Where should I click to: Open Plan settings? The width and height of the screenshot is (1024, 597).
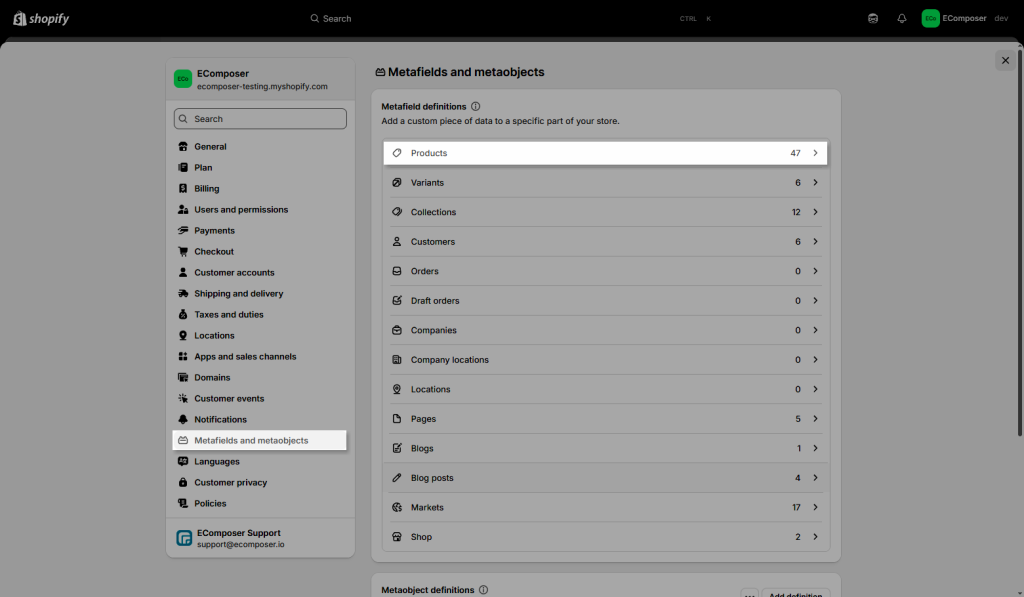click(259, 167)
